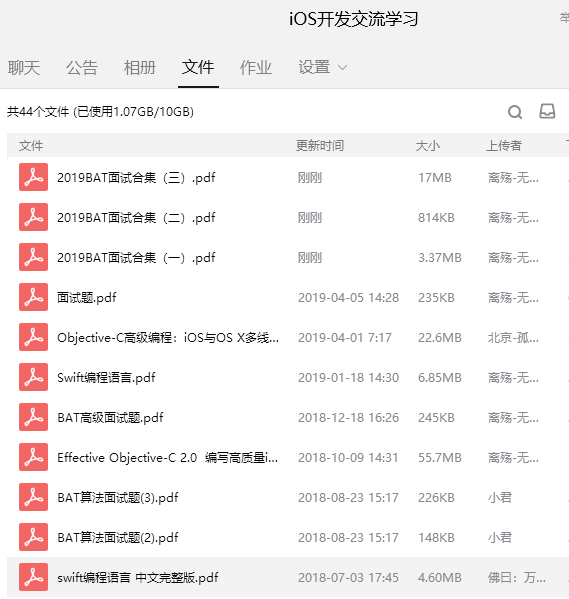
Task: Open file 面试题.pdf
Action: [87, 298]
